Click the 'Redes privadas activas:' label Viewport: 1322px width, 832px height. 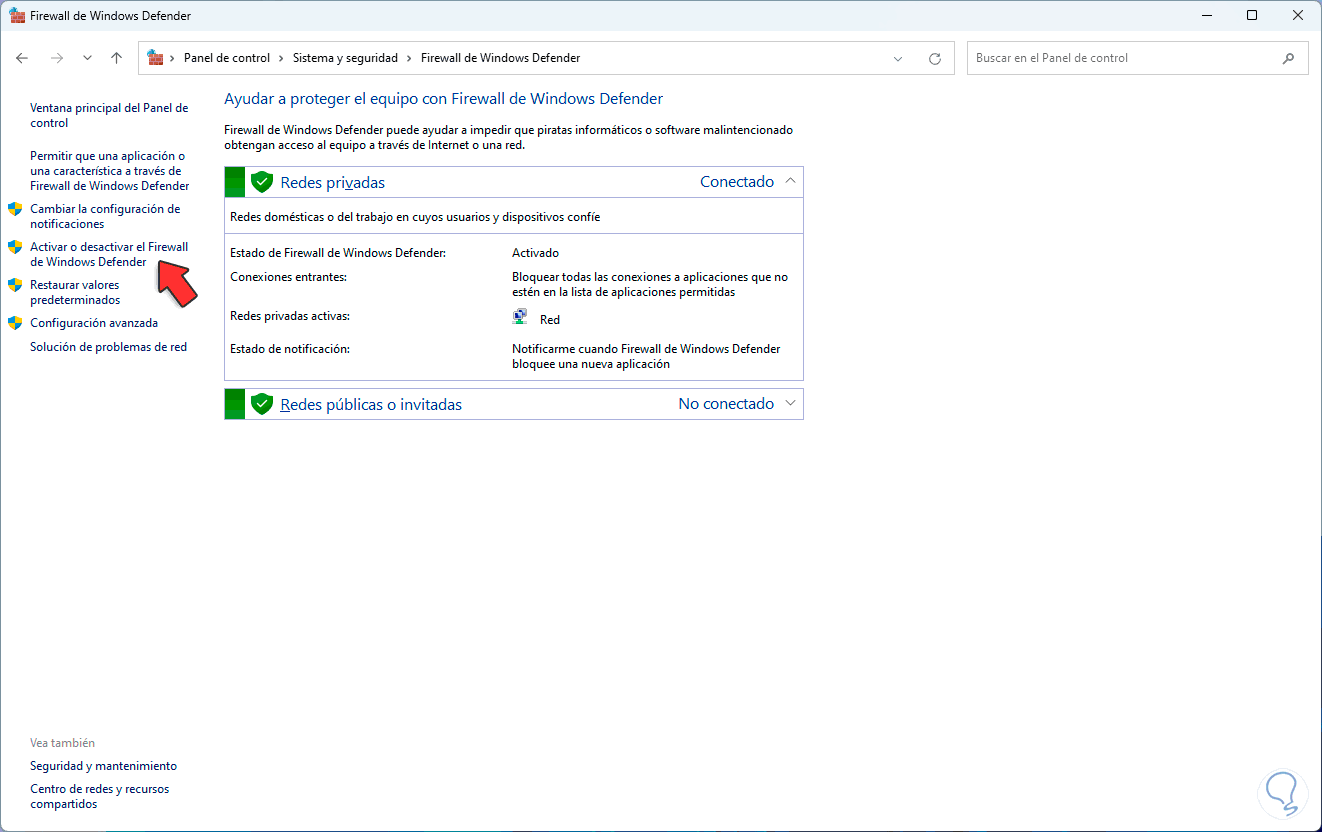(290, 316)
